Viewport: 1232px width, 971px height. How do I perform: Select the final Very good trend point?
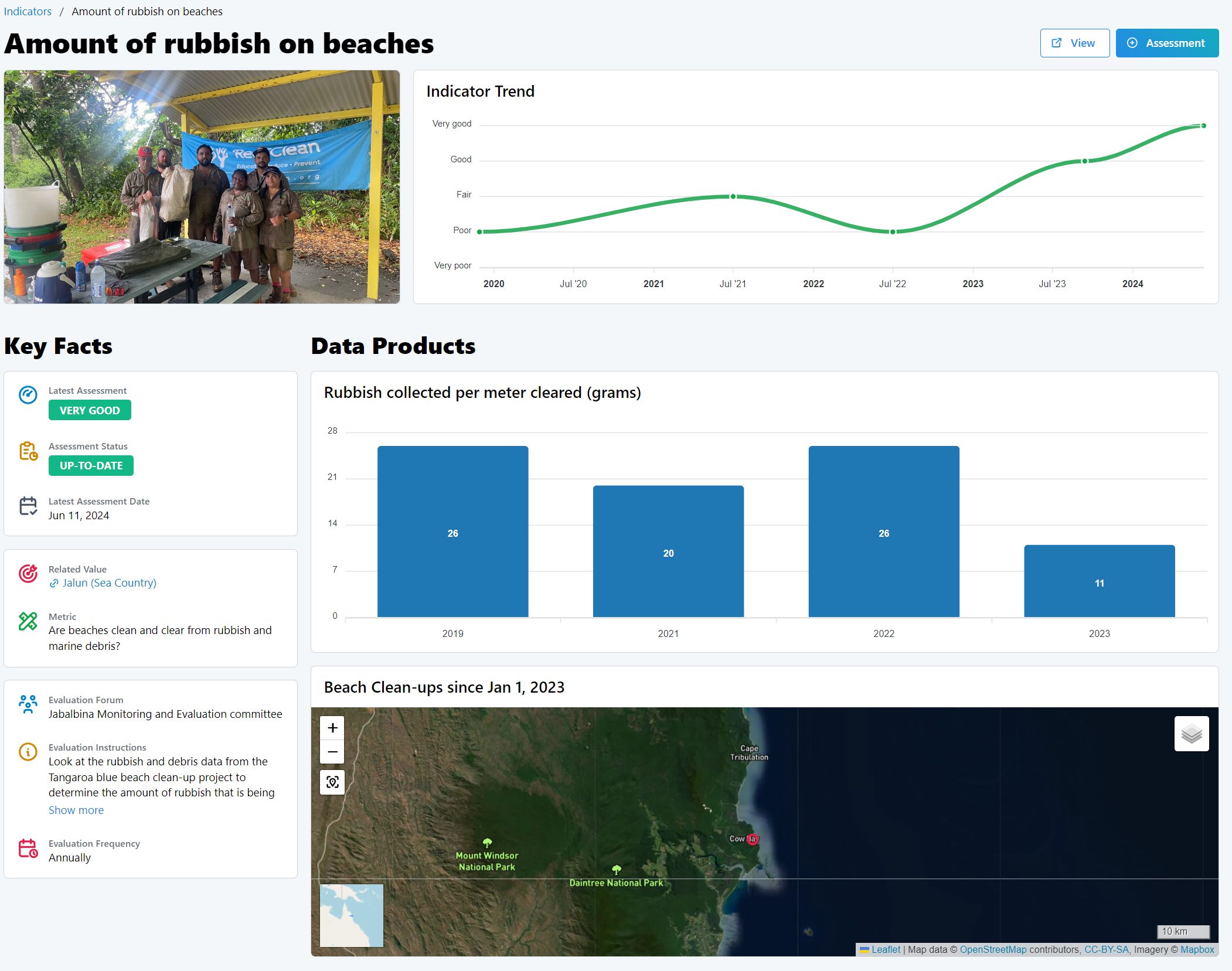[x=1203, y=126]
